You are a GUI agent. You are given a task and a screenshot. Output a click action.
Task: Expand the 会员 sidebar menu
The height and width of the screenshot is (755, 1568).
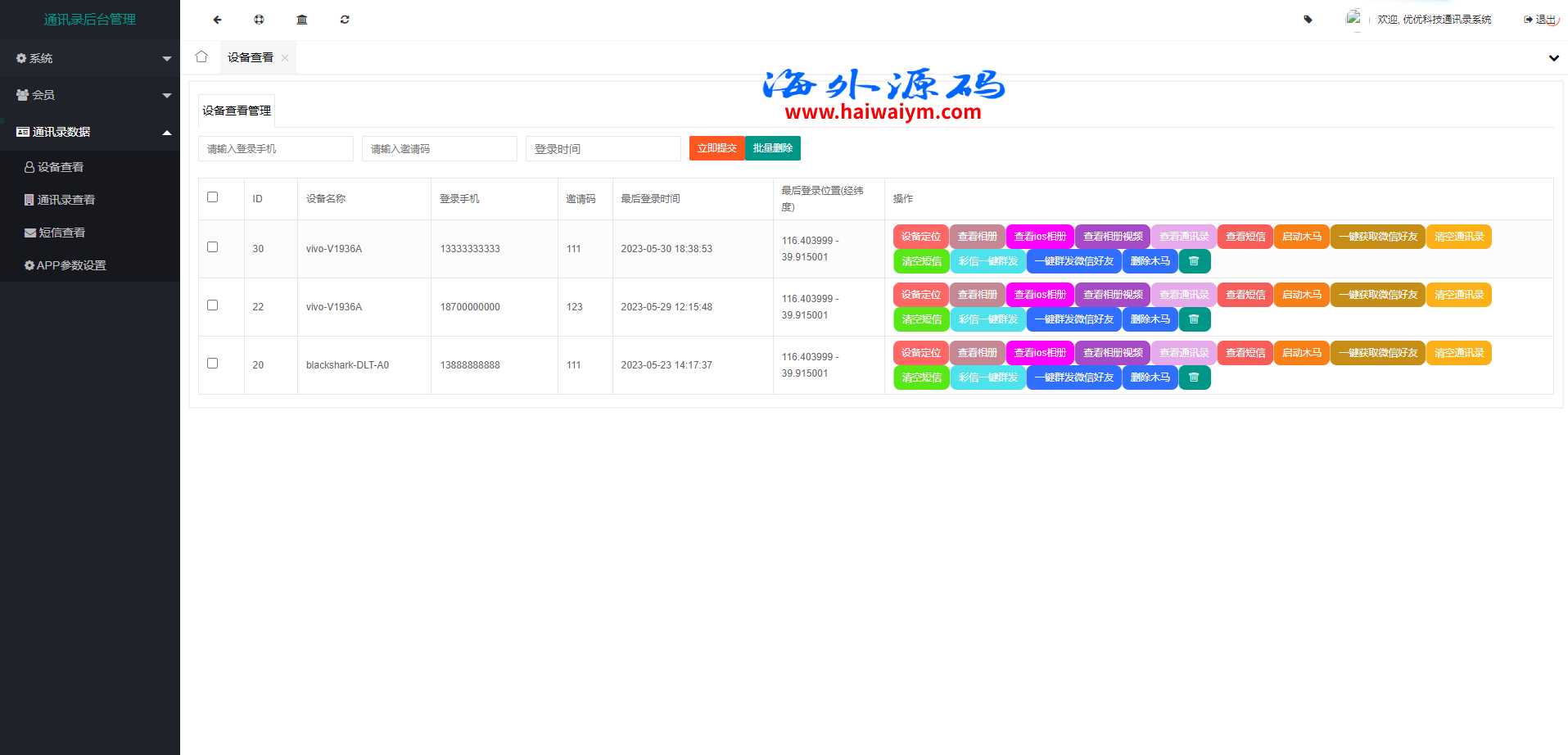pos(90,95)
